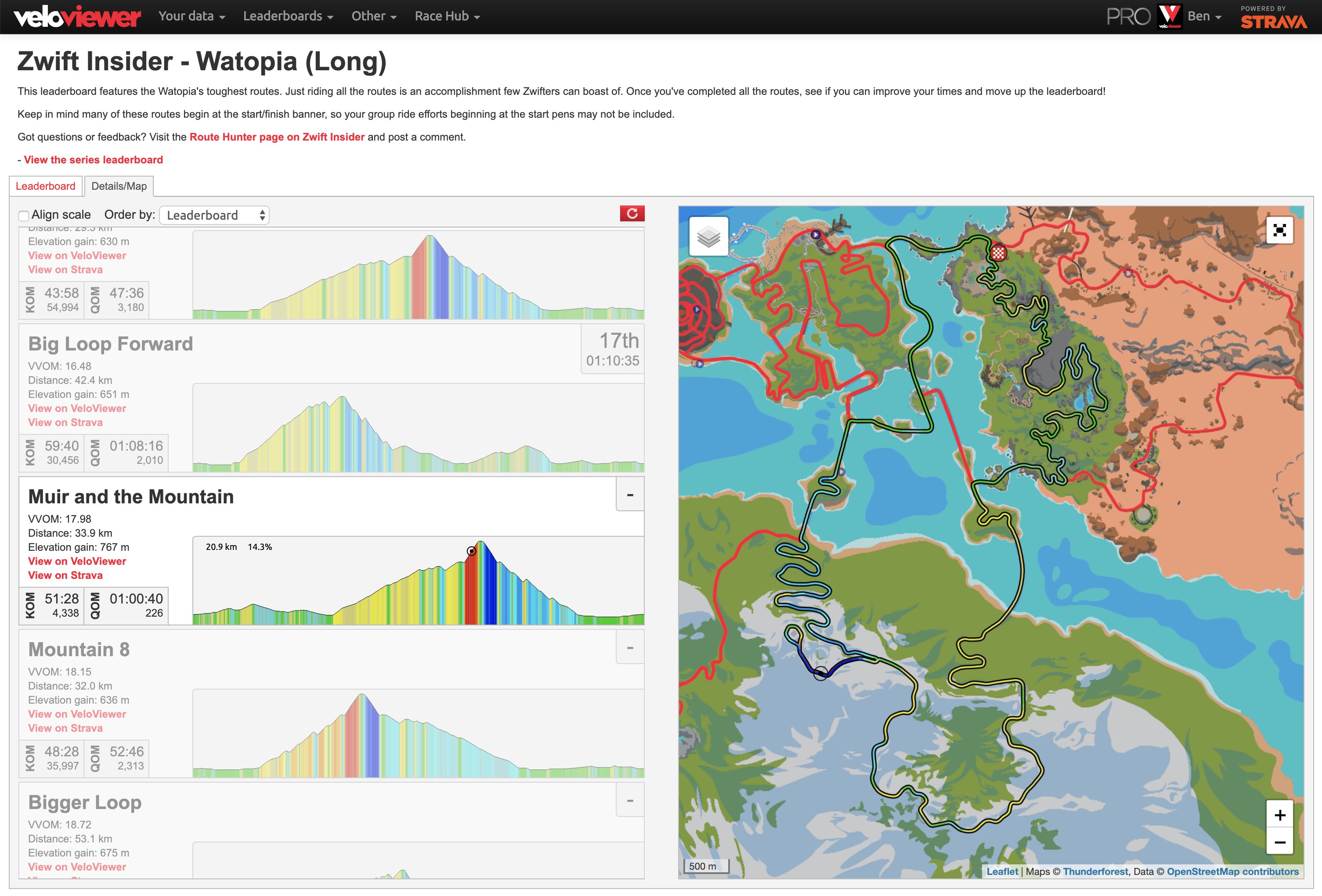Open View on VeloViewer for Muir and the Mountain
This screenshot has width=1322, height=896.
tap(77, 561)
